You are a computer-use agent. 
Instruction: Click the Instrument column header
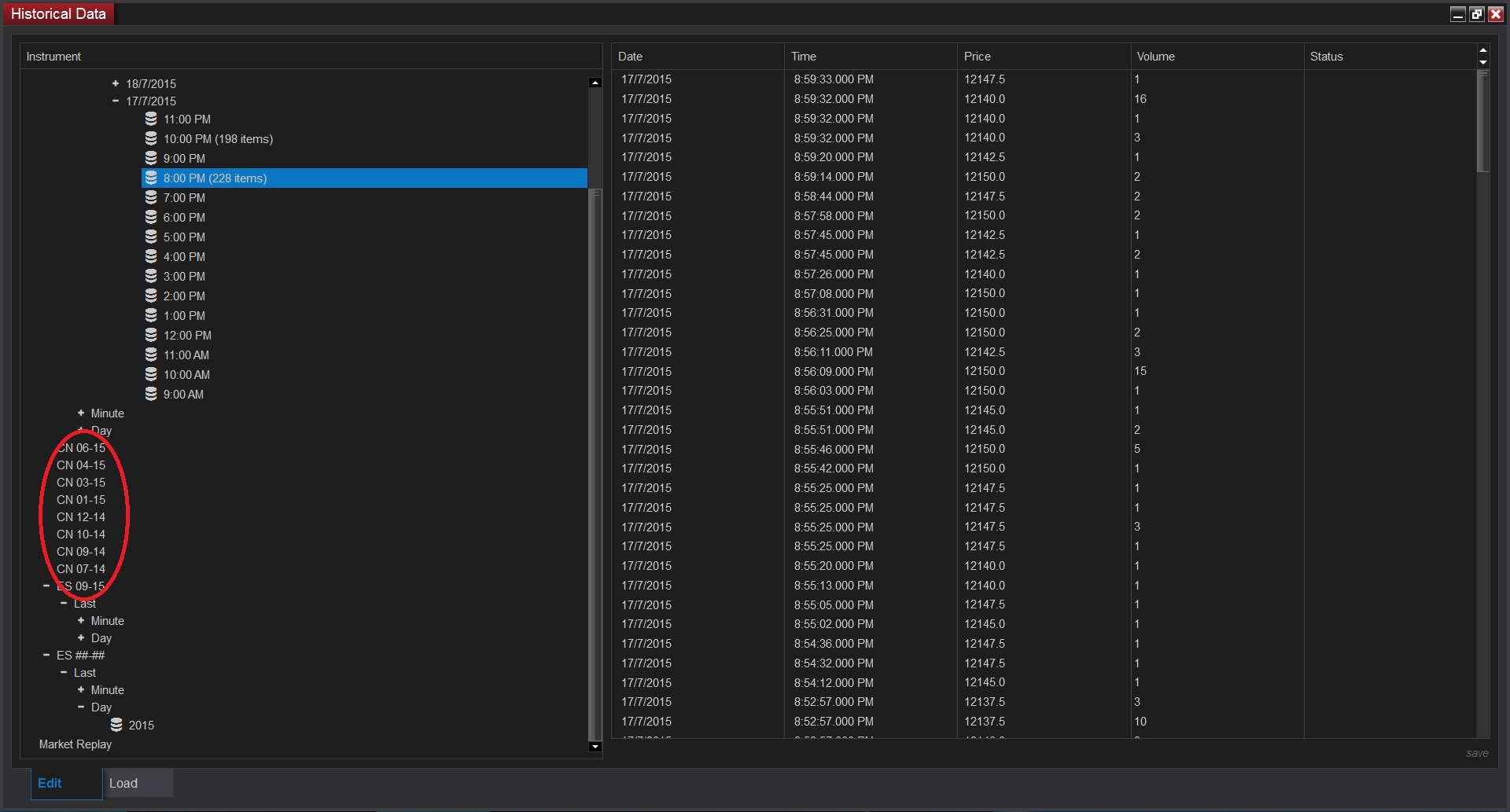click(311, 57)
